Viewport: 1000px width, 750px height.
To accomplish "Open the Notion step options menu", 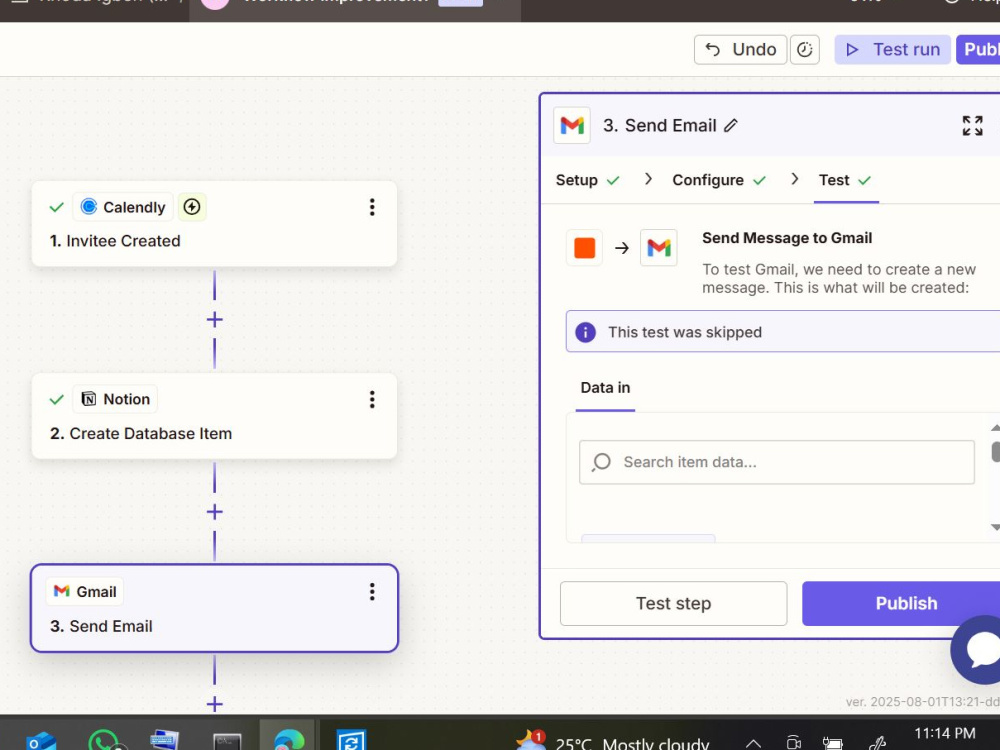I will (372, 399).
